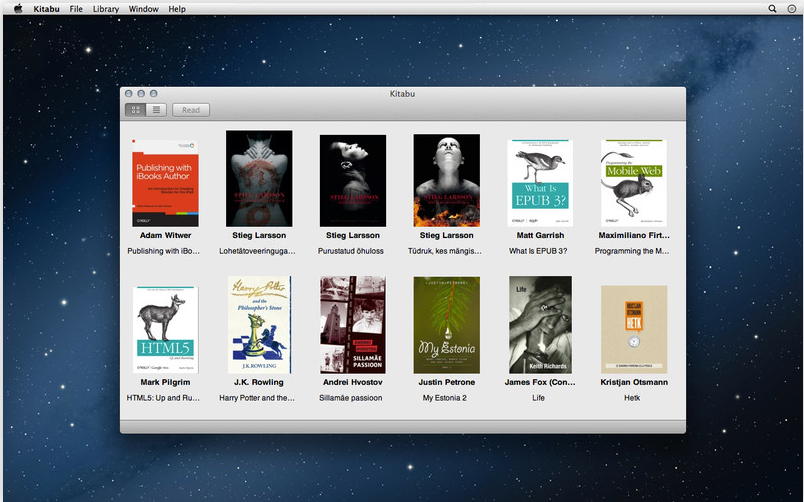Zoom the Kitabu window with green button
Image resolution: width=804 pixels, height=502 pixels.
point(153,93)
